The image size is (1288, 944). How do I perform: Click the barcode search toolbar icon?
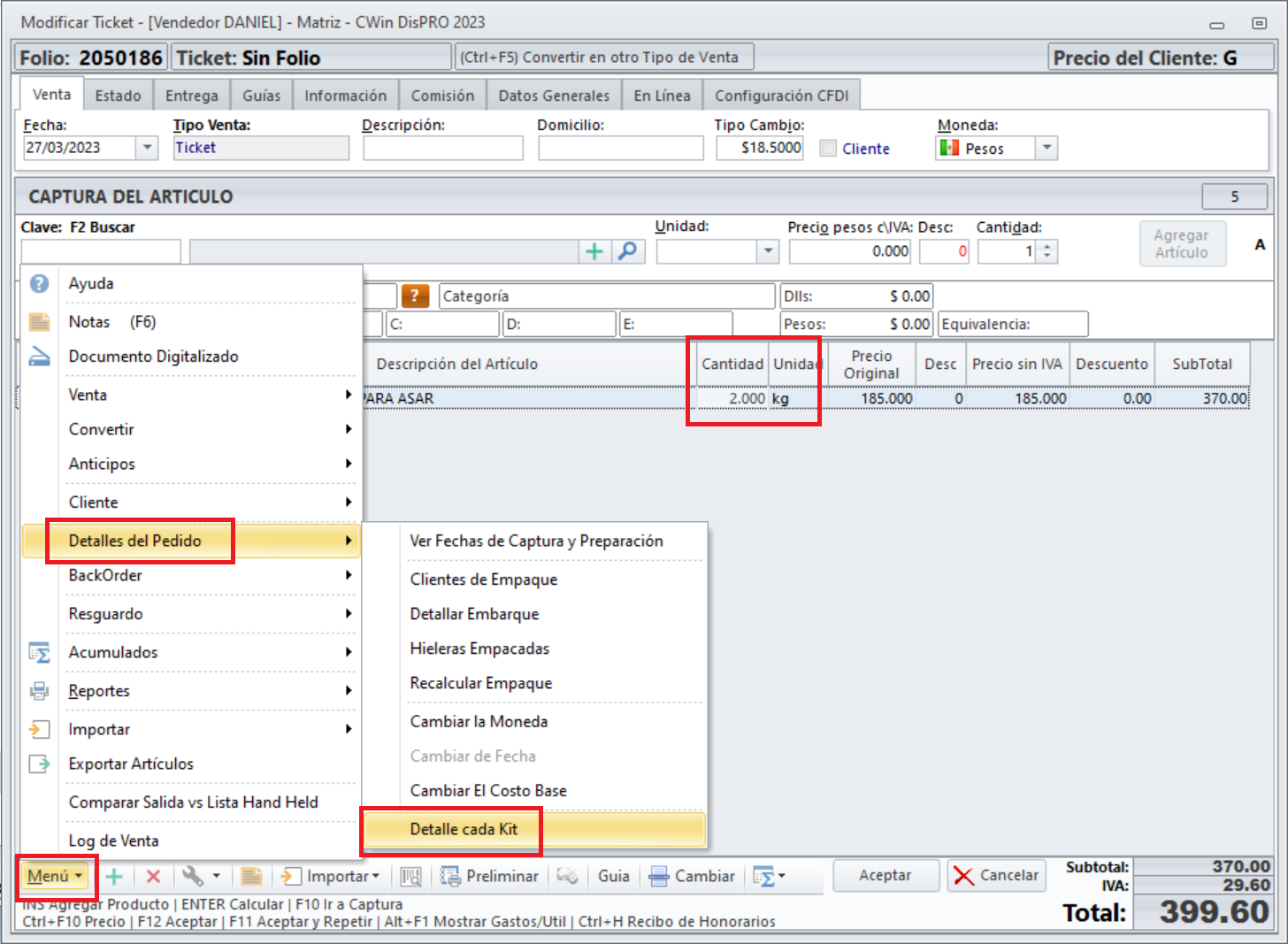pos(410,876)
